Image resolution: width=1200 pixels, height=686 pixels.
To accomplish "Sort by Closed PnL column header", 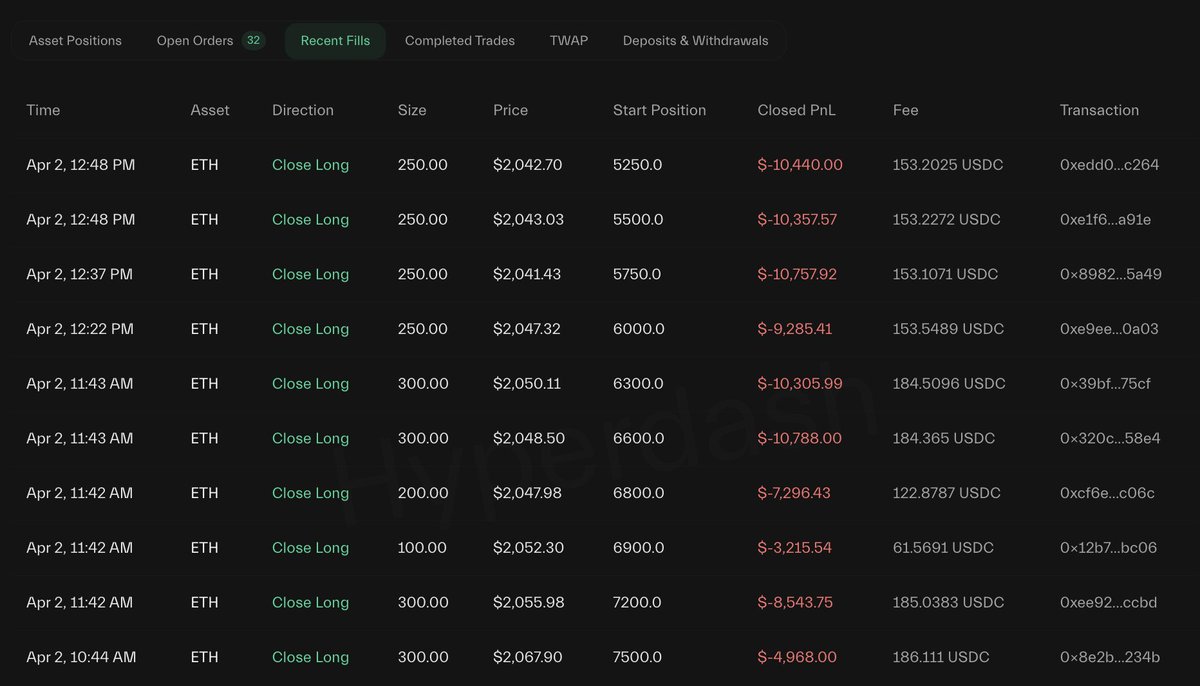I will pyautogui.click(x=796, y=110).
